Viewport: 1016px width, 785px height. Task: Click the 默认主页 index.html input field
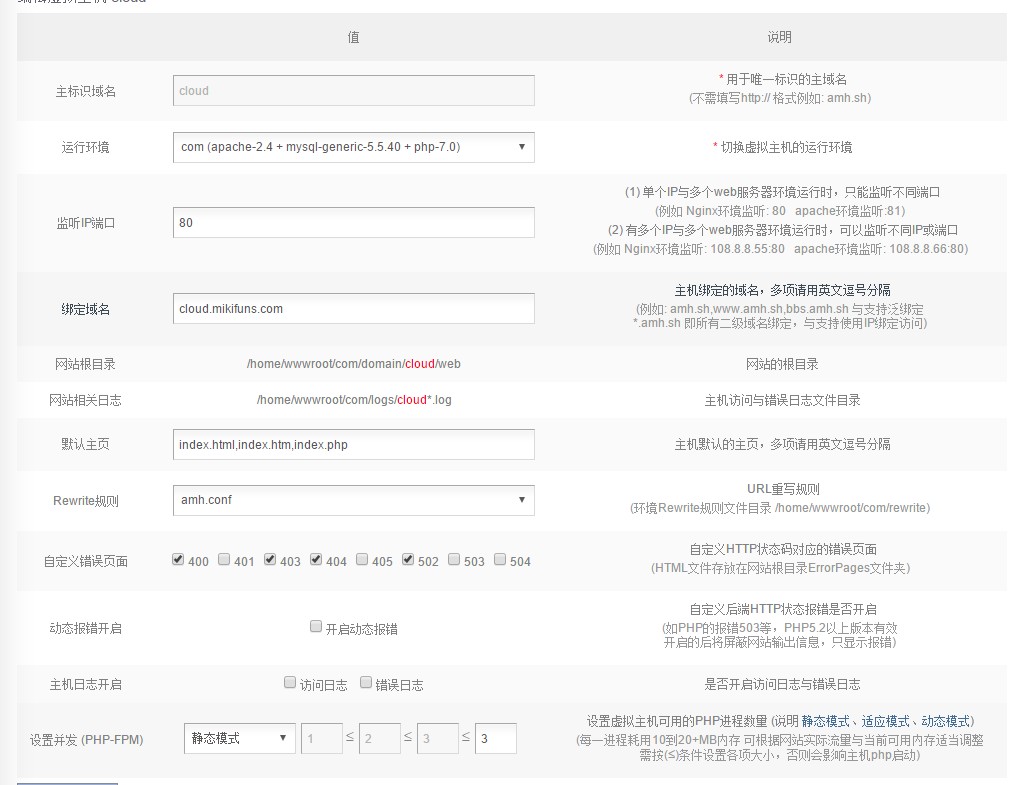(353, 444)
